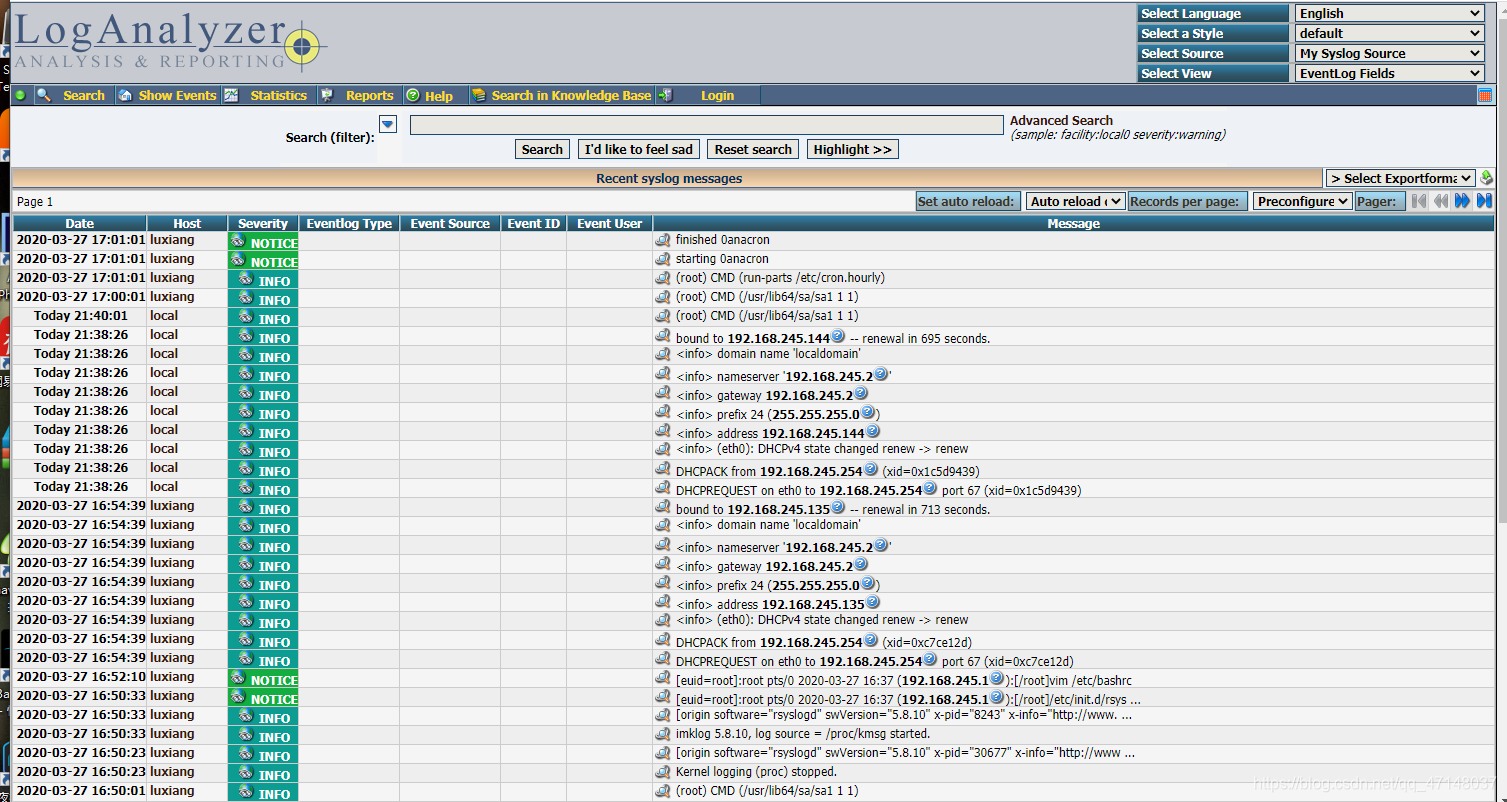Click 'Recent syslog messages' heading

(669, 179)
